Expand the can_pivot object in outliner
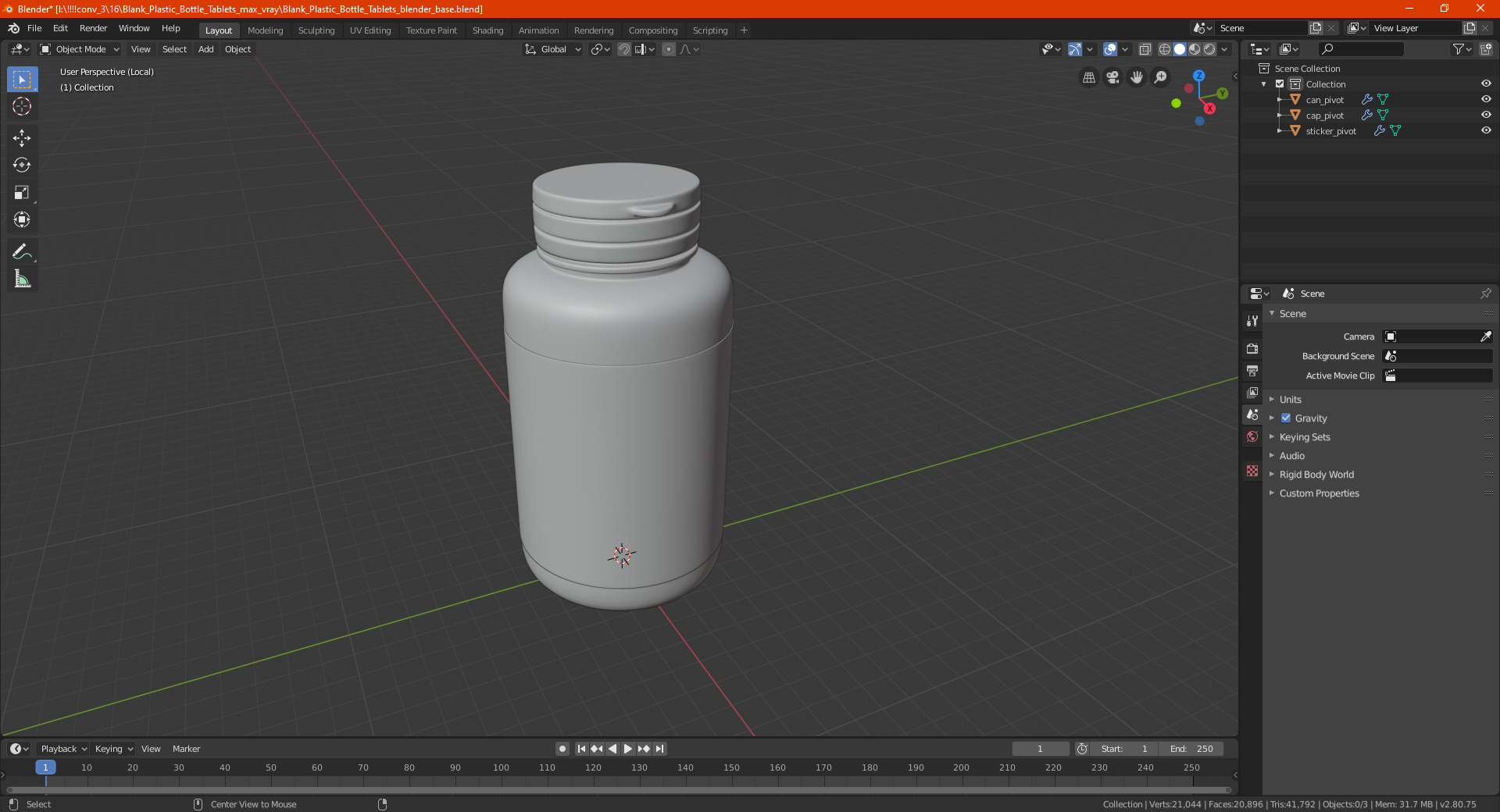The width and height of the screenshot is (1500, 812). pos(1280,100)
